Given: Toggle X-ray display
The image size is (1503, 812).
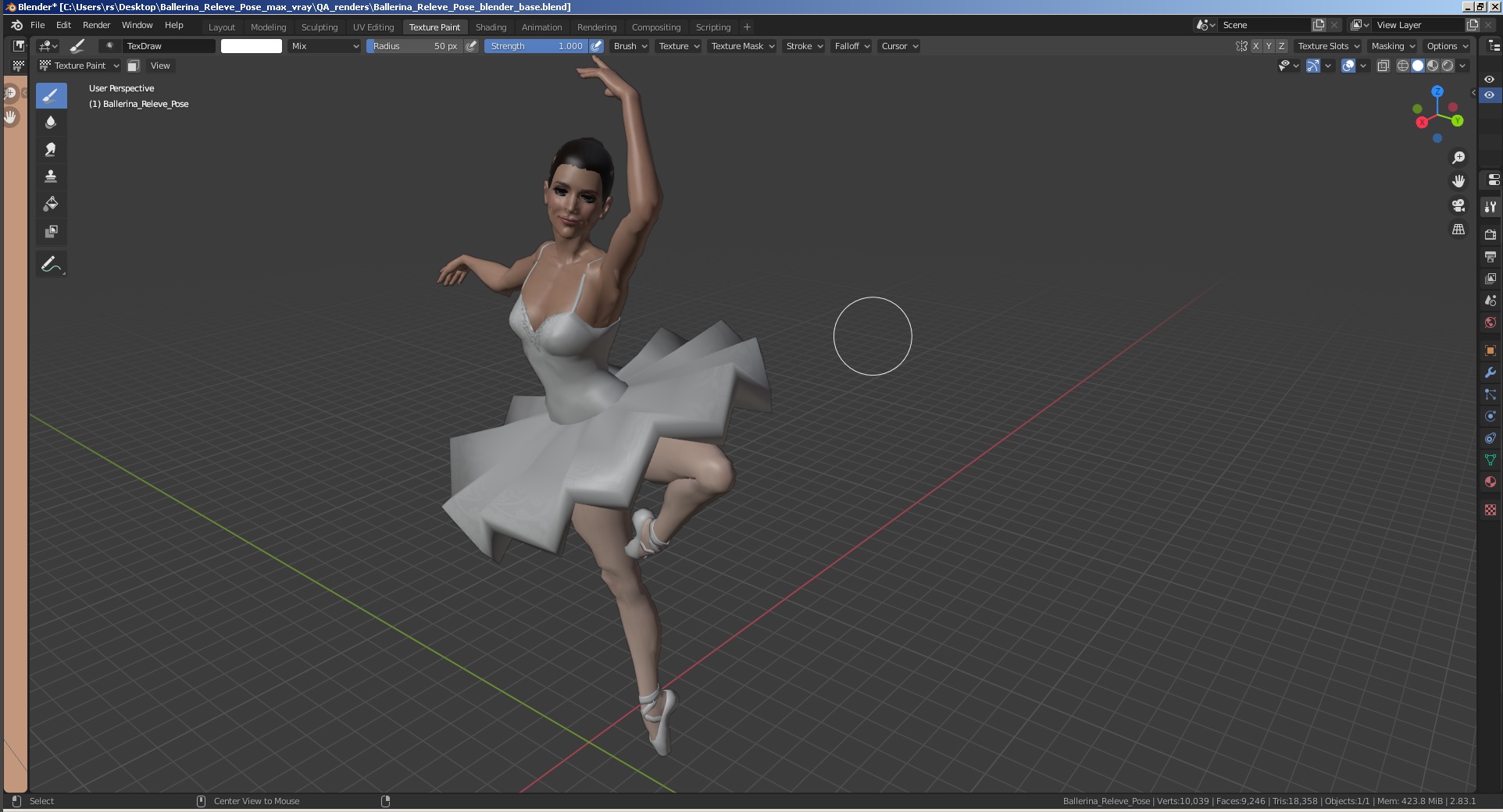Looking at the screenshot, I should pos(1383,66).
